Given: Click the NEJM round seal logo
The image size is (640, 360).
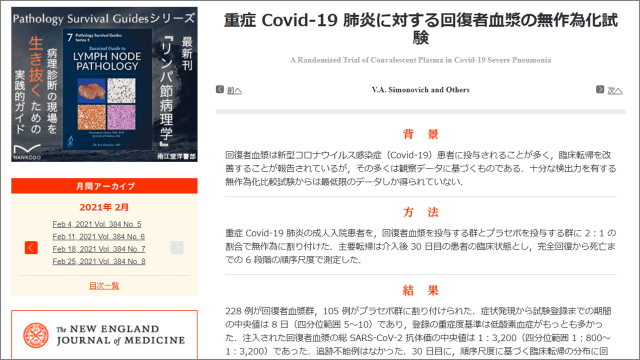Looking at the screenshot, I should click(x=36, y=336).
